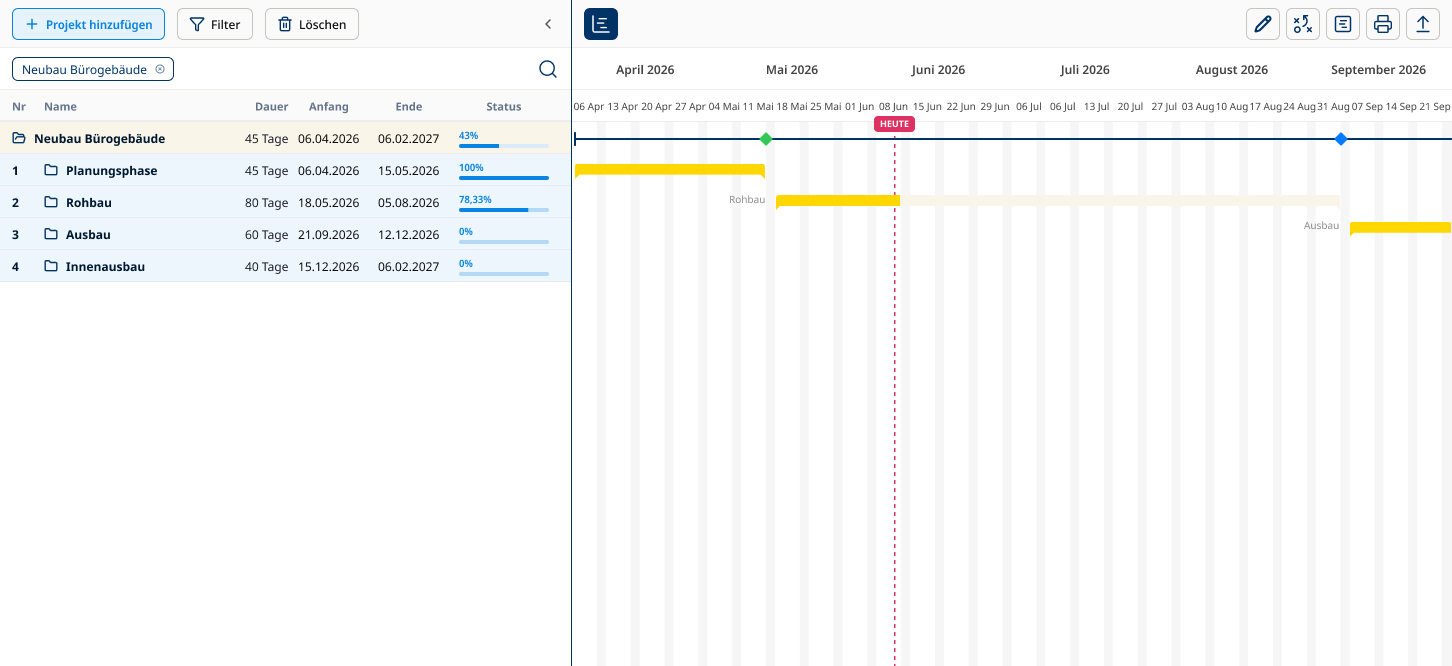Sort by the Dauer column header

(271, 107)
